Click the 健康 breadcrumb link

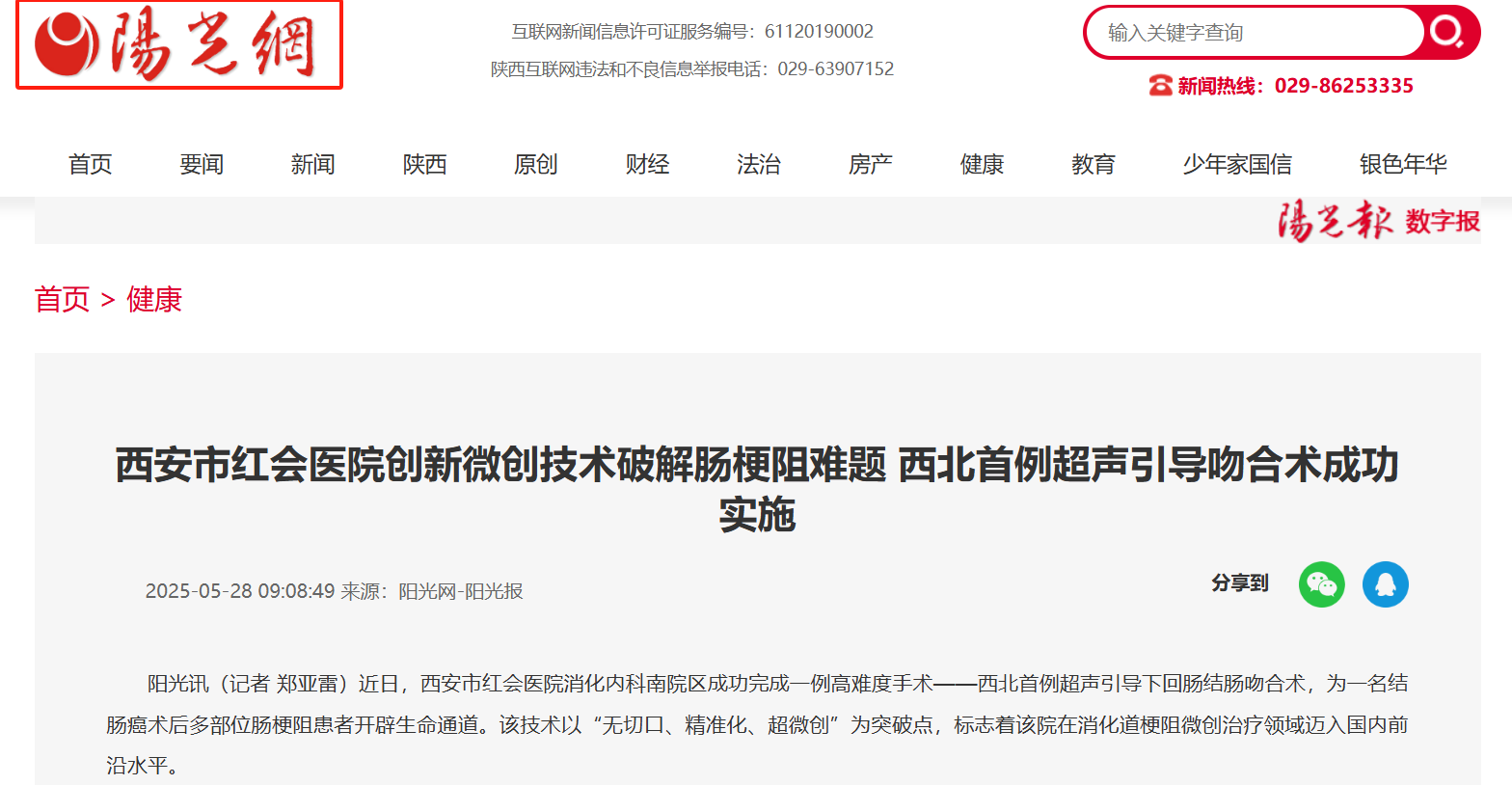click(154, 300)
